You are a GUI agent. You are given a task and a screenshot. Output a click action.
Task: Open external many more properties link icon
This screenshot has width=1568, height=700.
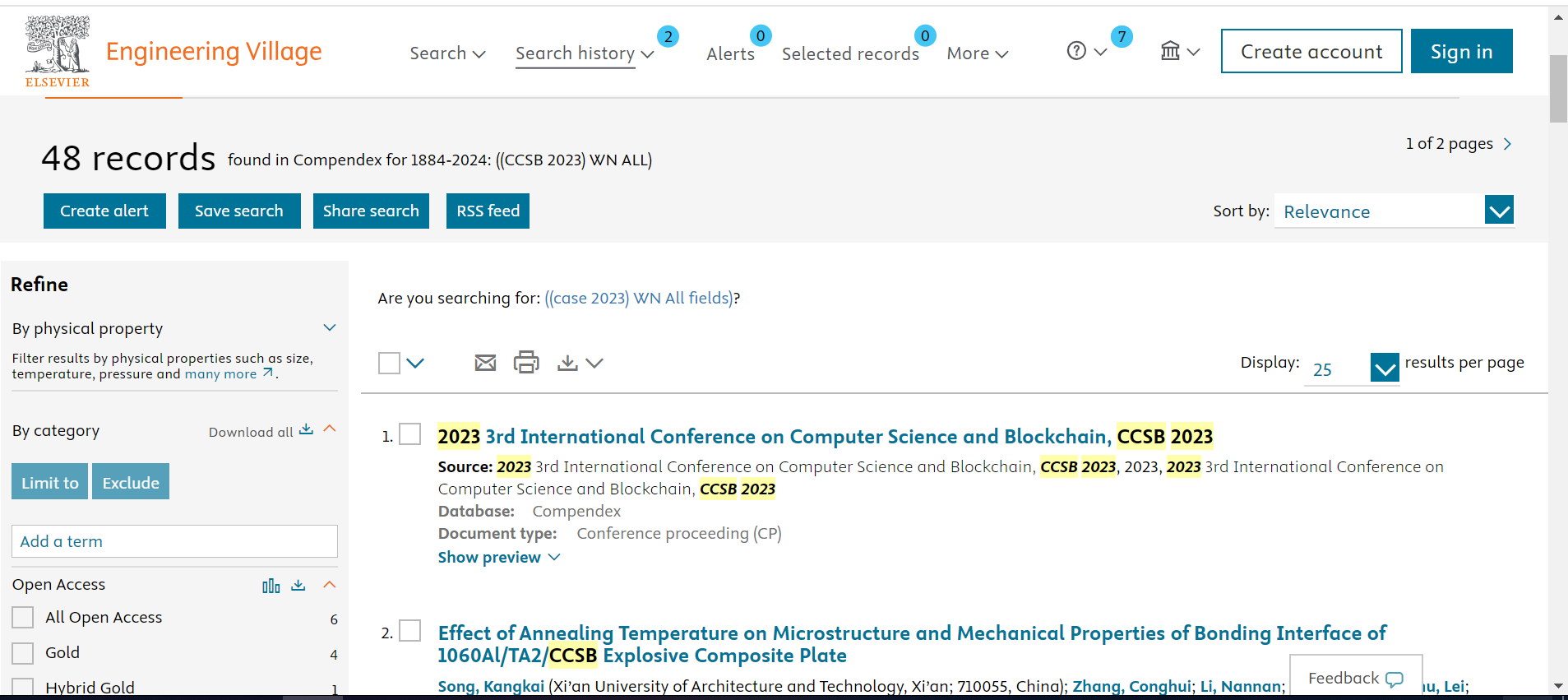point(268,373)
